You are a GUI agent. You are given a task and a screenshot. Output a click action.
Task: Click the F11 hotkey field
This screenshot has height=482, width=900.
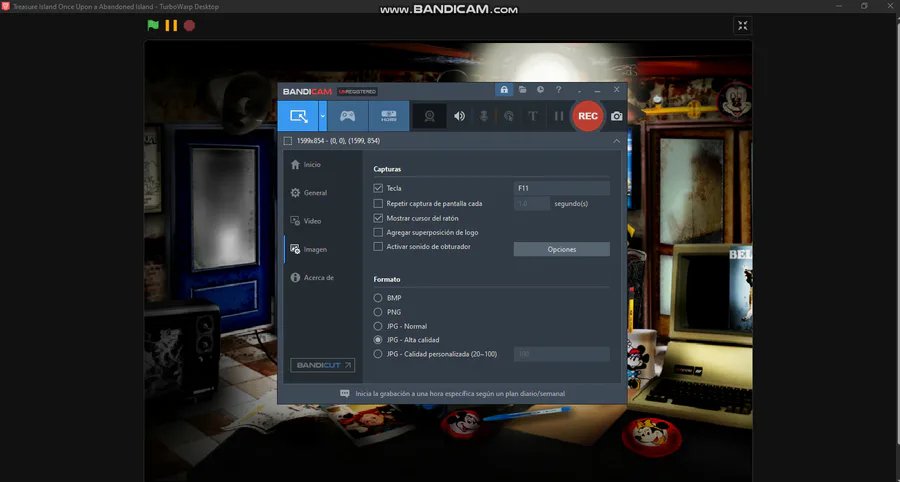(x=561, y=188)
